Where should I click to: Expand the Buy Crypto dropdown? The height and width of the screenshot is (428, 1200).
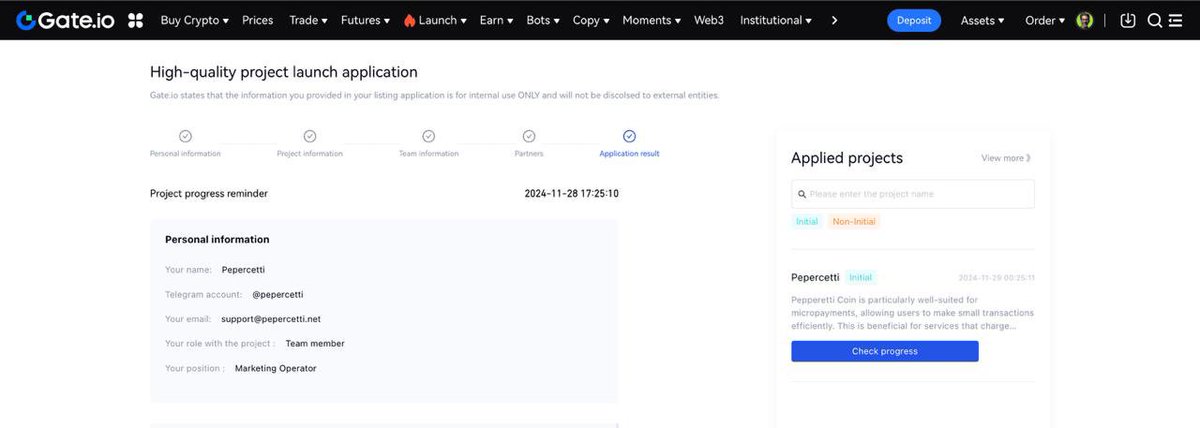[x=194, y=20]
